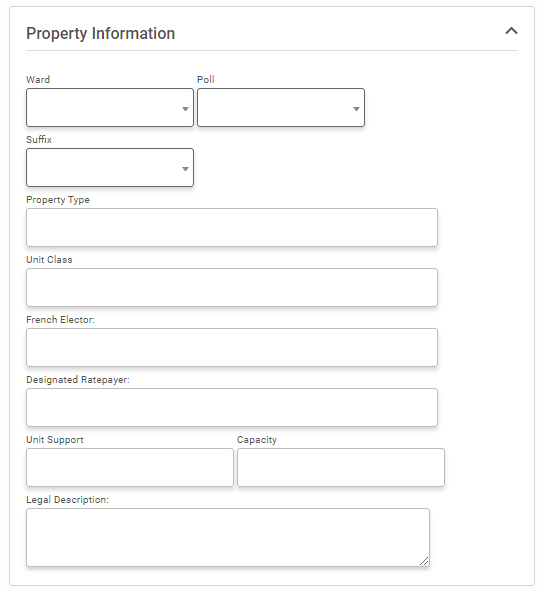
Task: Focus the French Elector input field
Action: coord(232,347)
